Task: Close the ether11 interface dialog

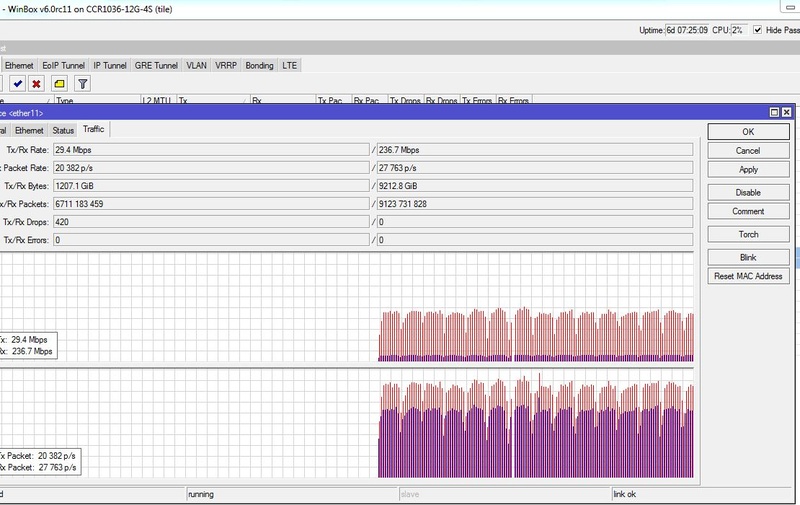Action: coord(787,113)
